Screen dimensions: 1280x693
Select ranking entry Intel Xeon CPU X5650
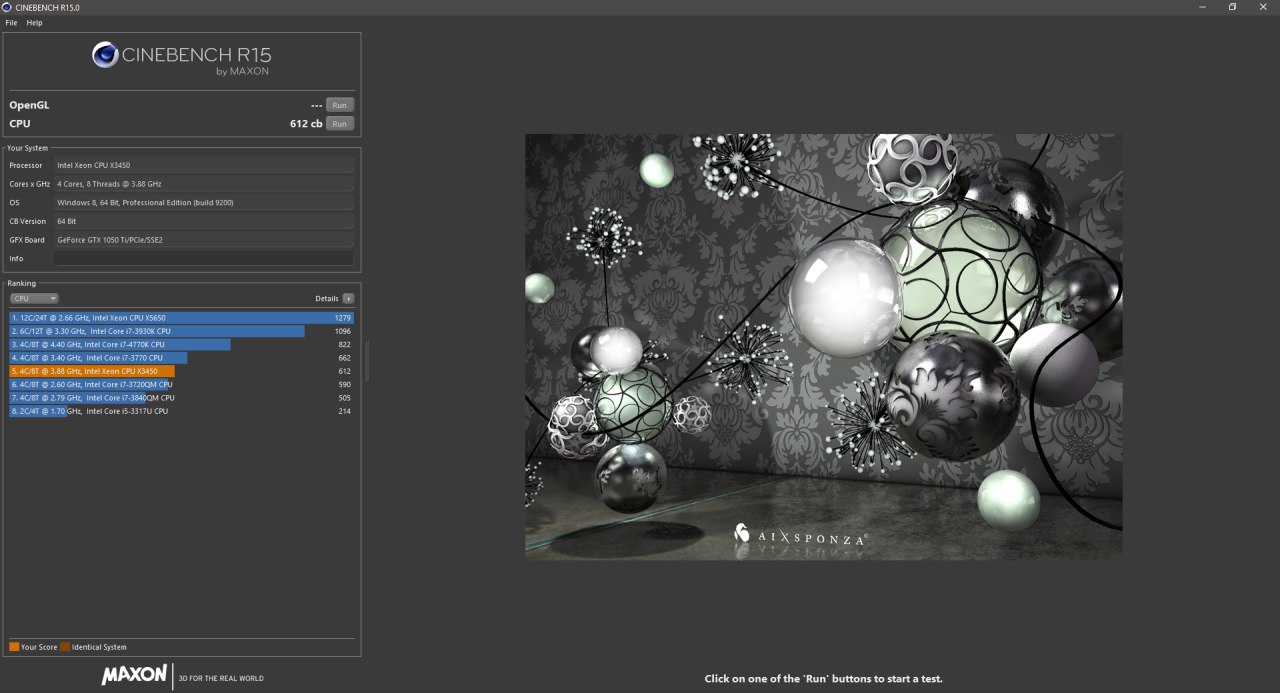click(x=181, y=318)
